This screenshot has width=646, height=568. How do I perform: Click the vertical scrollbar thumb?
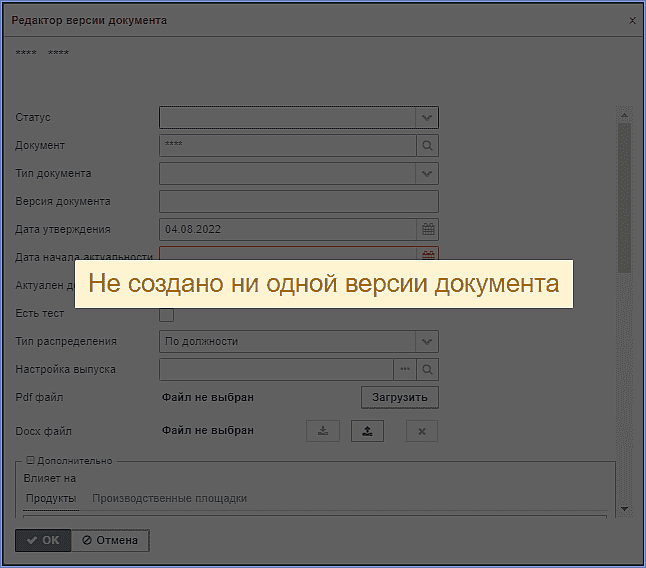click(624, 198)
